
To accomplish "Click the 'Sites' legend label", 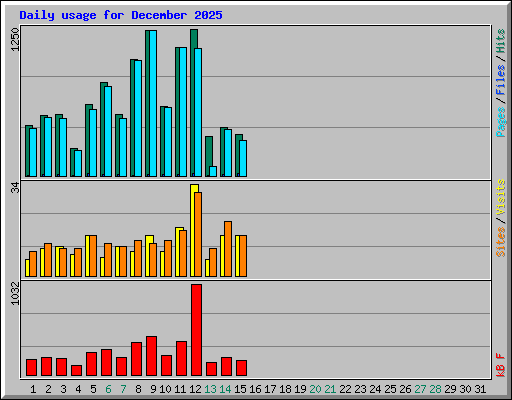I will point(500,242).
